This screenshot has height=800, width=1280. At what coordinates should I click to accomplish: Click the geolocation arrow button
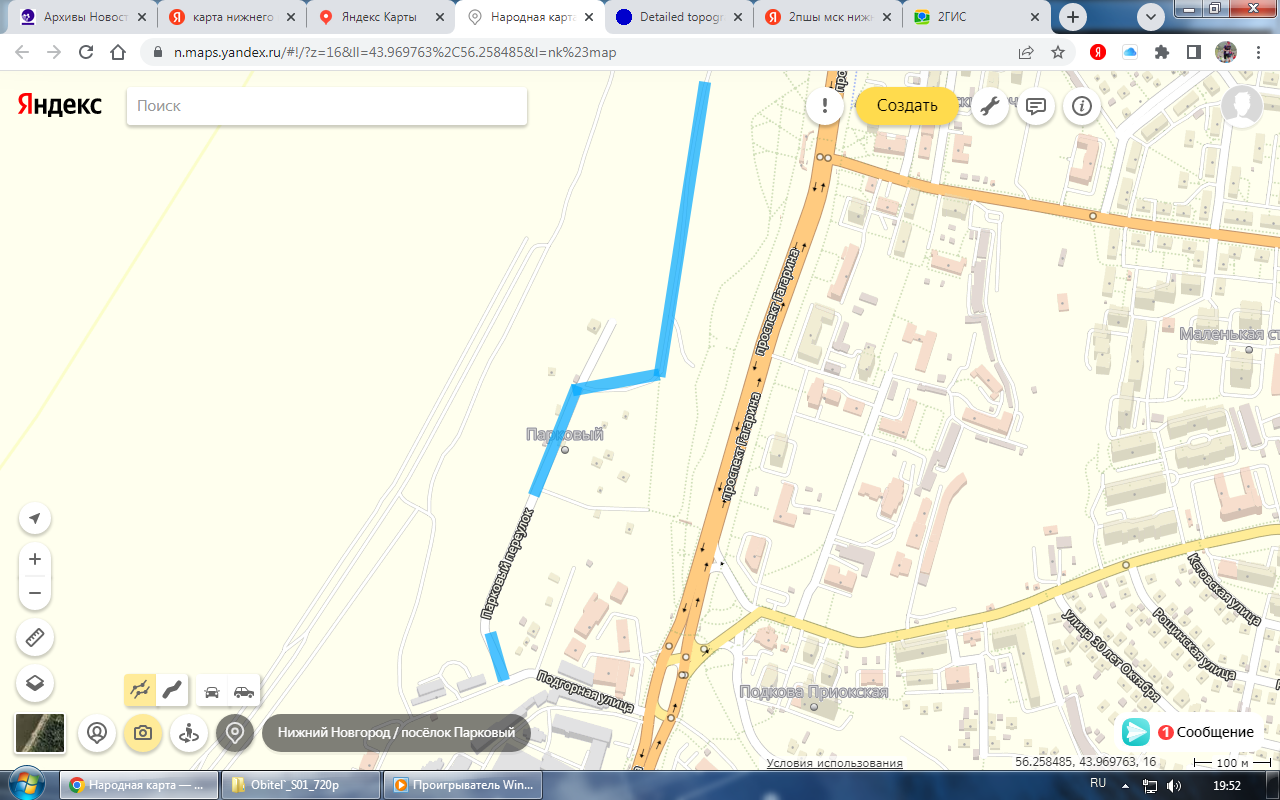[x=35, y=518]
